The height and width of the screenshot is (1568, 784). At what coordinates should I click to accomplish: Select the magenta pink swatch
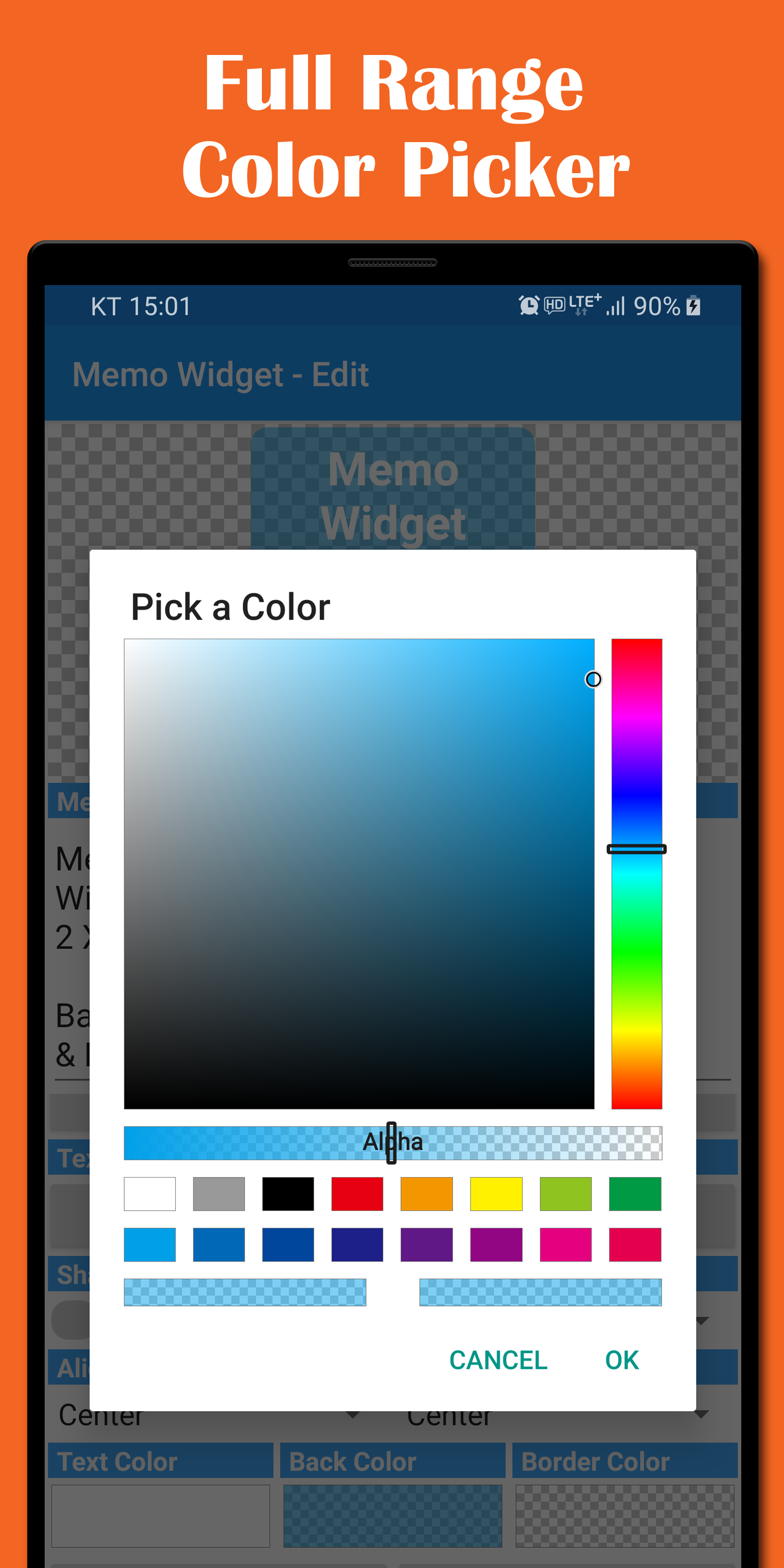(566, 1244)
